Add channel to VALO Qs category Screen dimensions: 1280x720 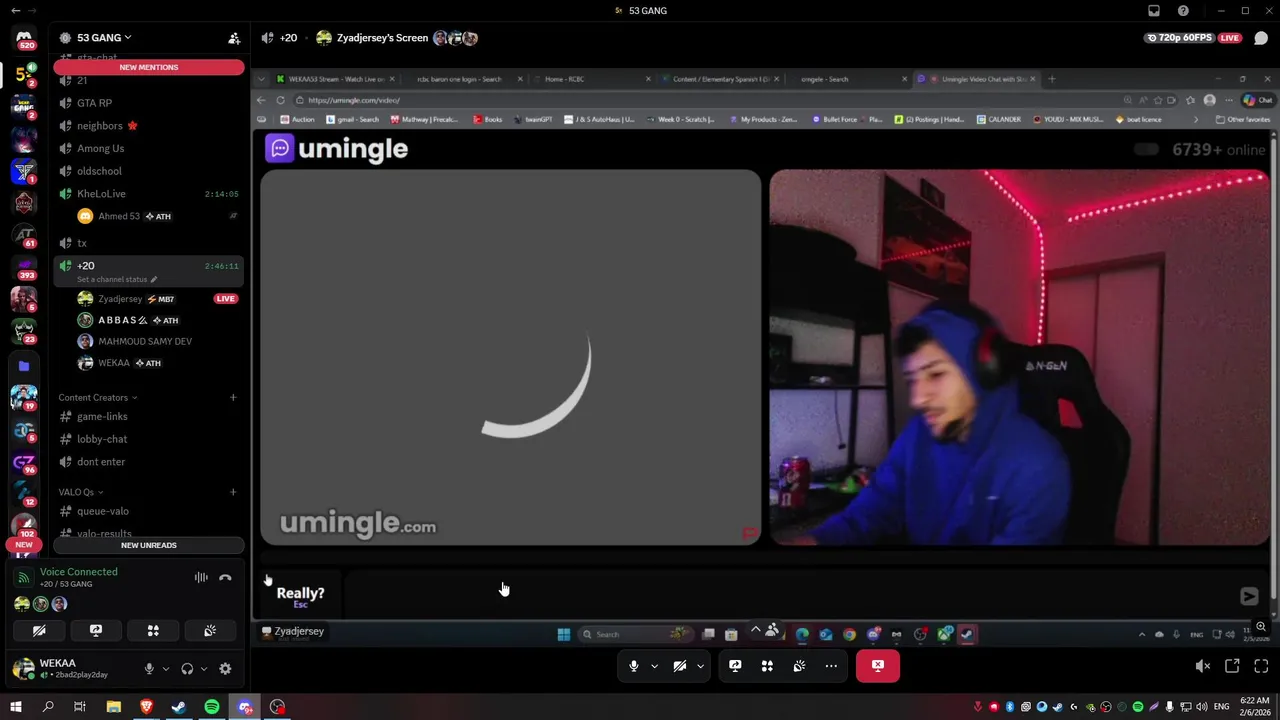[233, 492]
